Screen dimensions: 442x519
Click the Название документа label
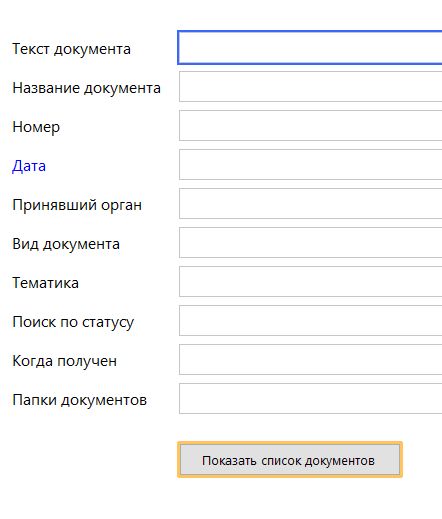click(x=86, y=88)
